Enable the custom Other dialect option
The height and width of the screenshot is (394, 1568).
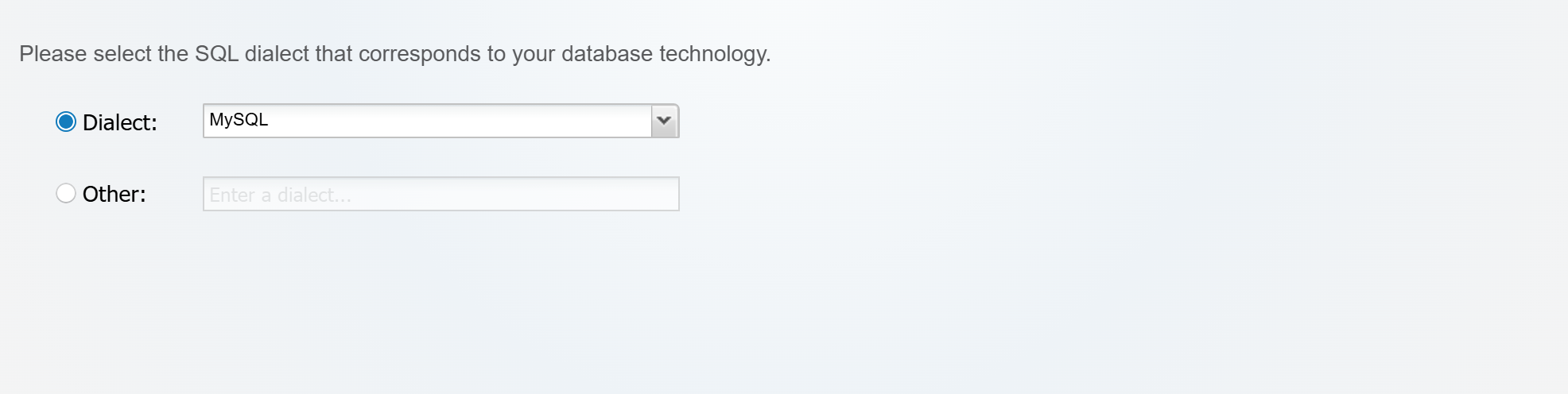[x=66, y=193]
